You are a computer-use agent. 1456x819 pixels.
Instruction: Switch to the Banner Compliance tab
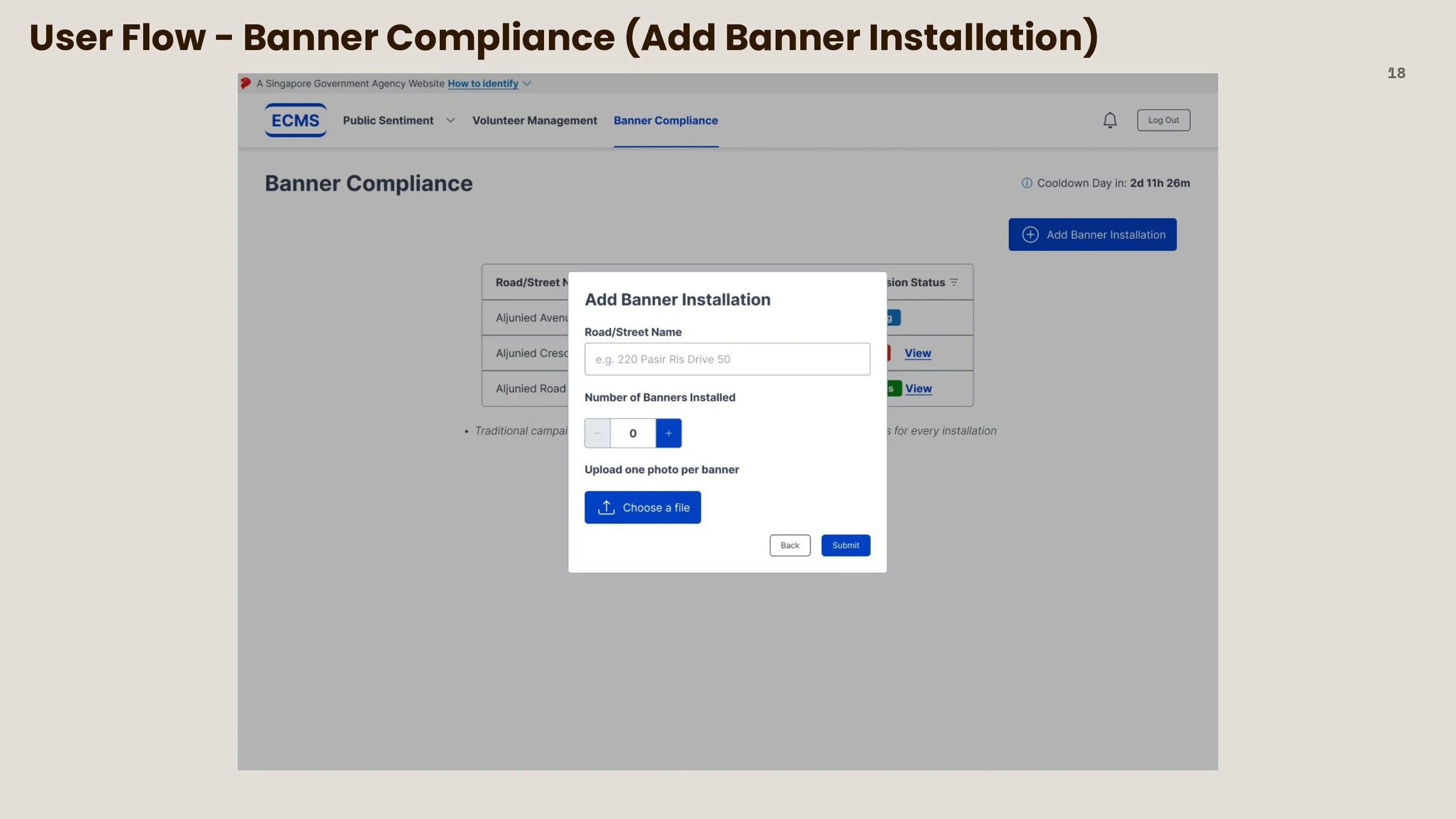click(x=666, y=120)
